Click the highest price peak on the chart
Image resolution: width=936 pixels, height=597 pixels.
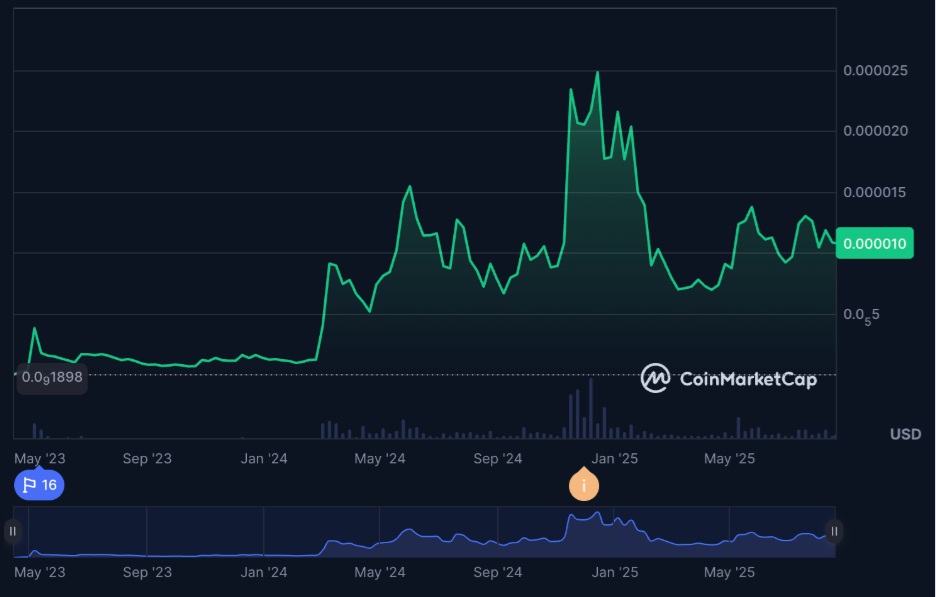597,73
